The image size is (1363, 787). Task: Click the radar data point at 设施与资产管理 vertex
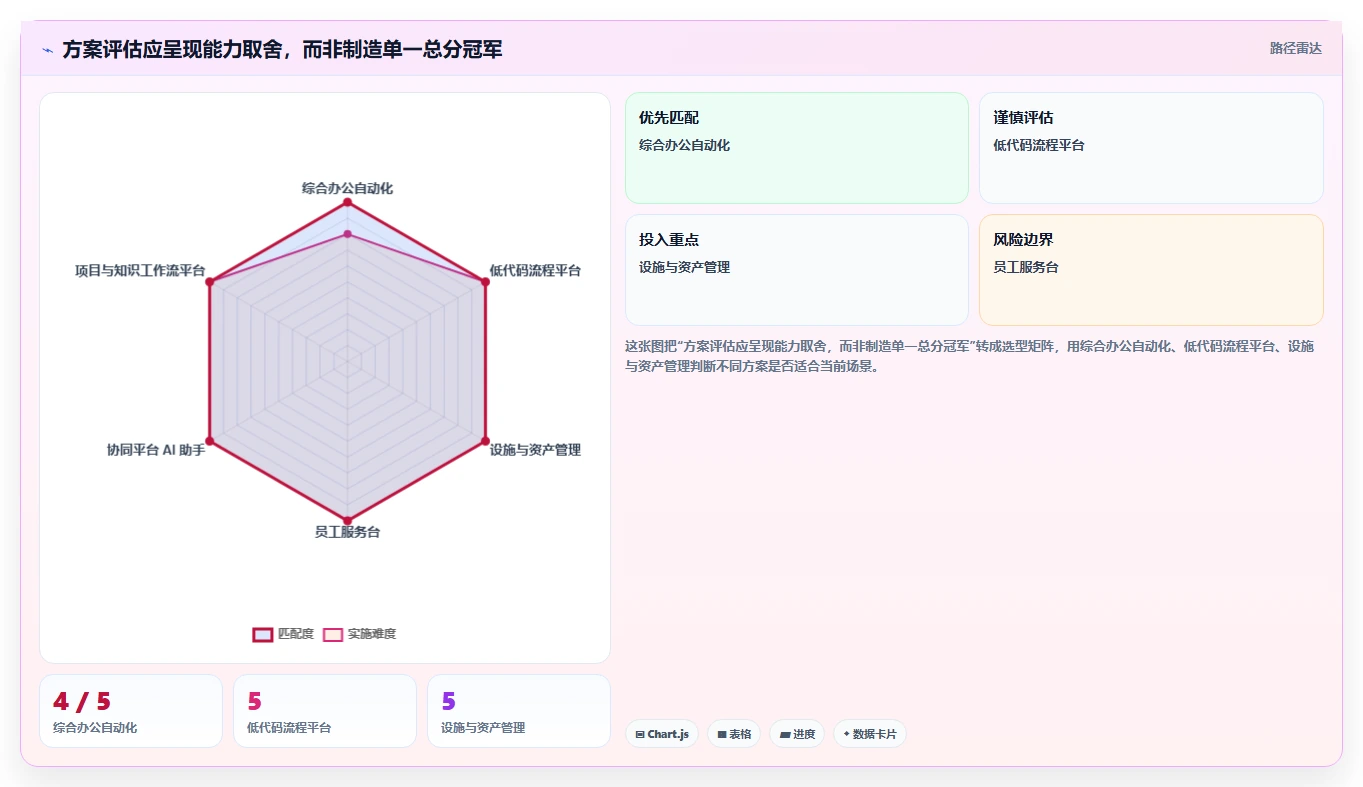click(x=485, y=441)
